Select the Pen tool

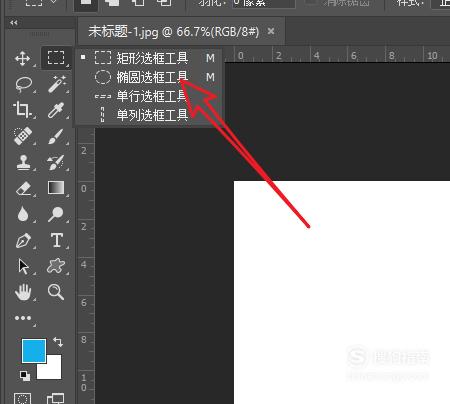(23, 240)
